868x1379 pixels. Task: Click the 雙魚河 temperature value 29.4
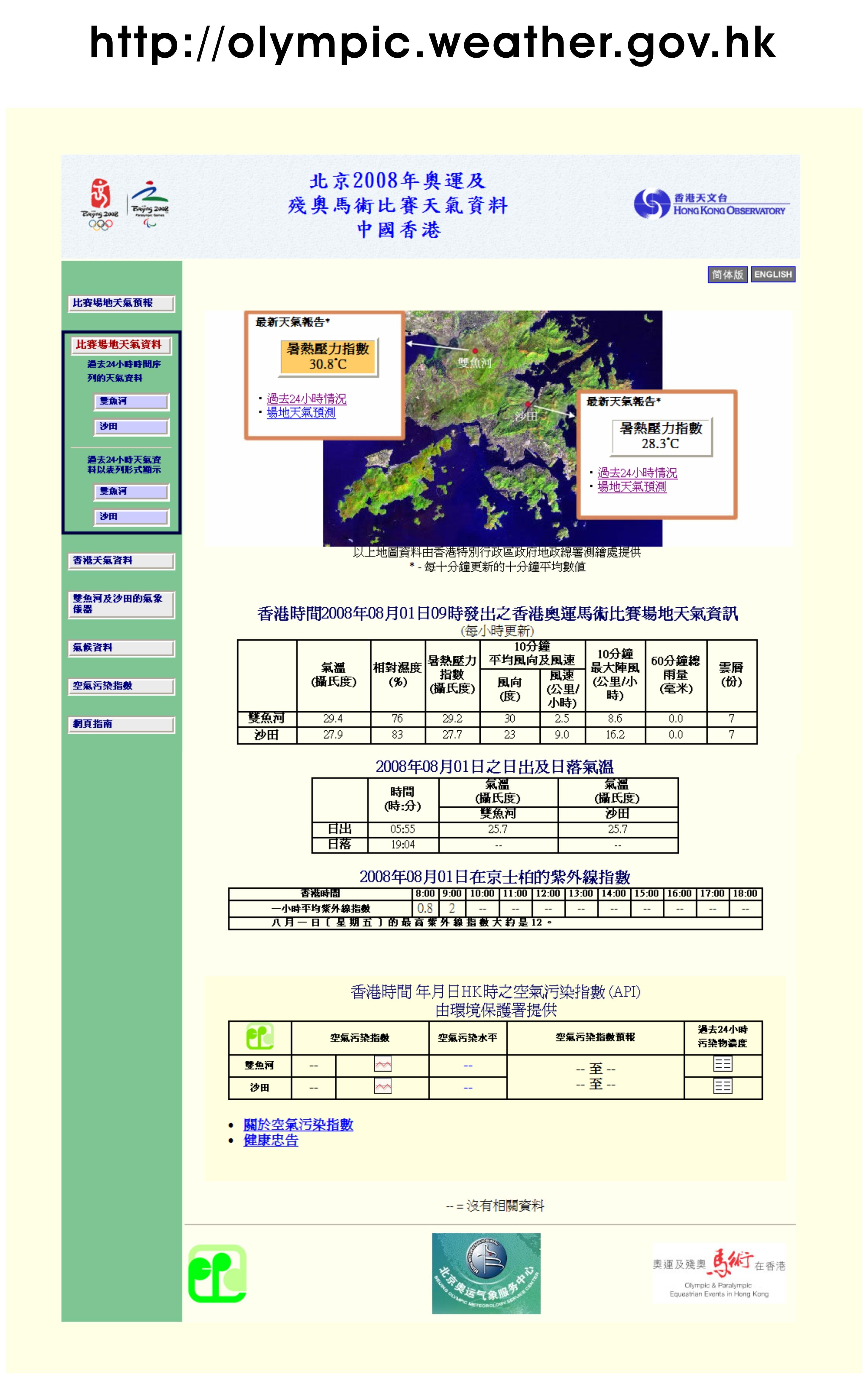[333, 719]
